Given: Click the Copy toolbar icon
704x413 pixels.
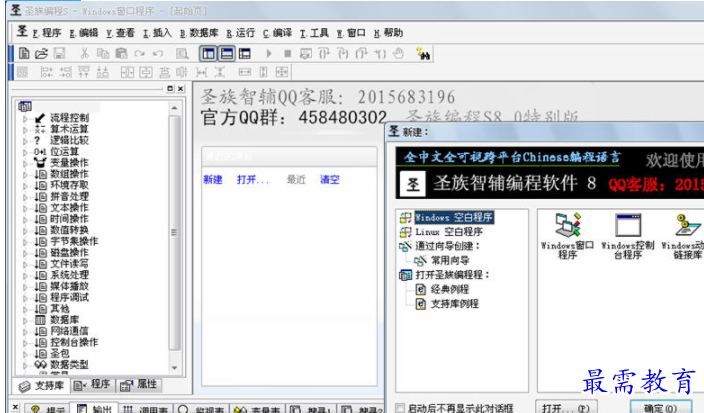Looking at the screenshot, I should coord(103,54).
